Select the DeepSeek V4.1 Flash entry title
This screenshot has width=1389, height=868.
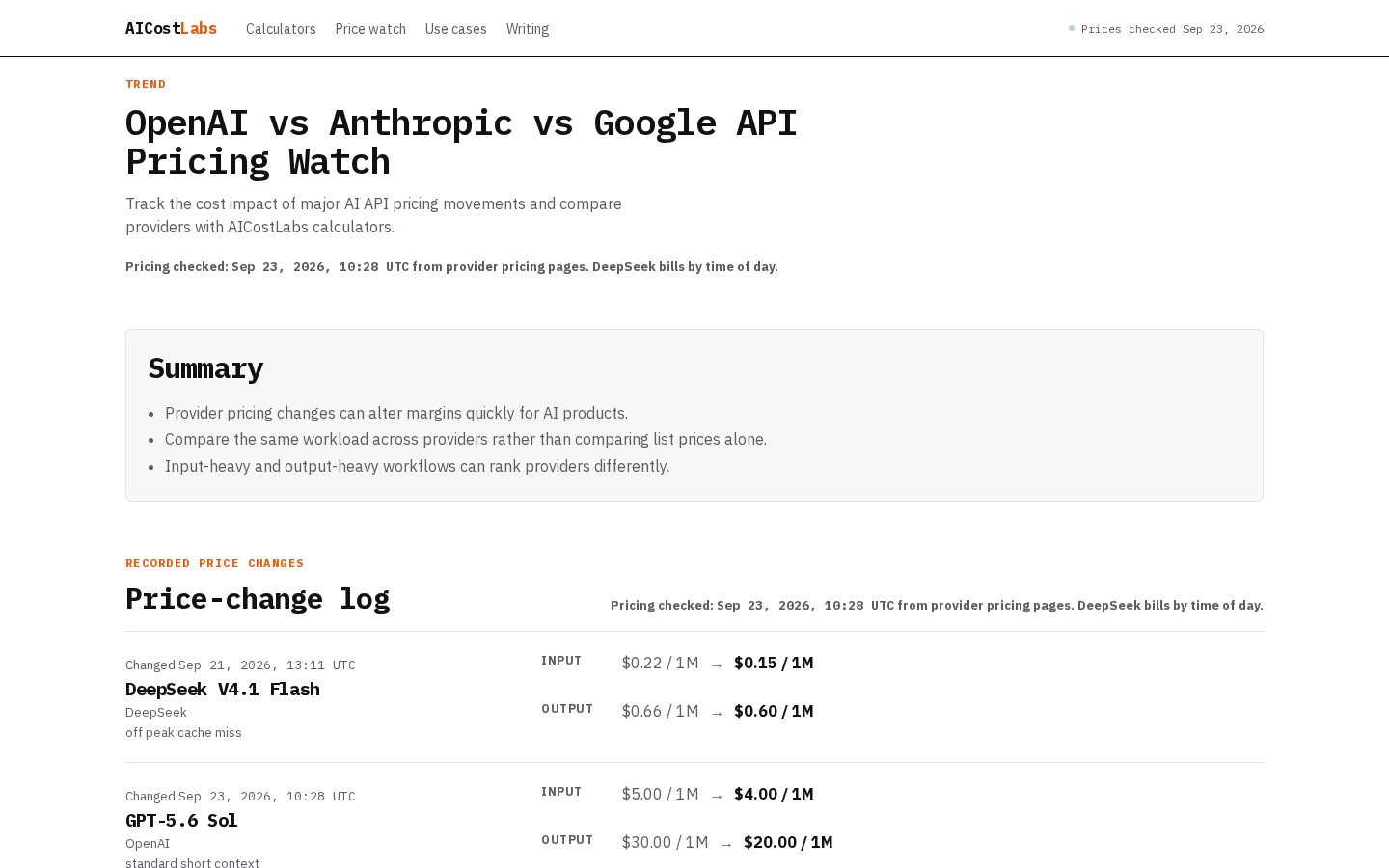(223, 689)
